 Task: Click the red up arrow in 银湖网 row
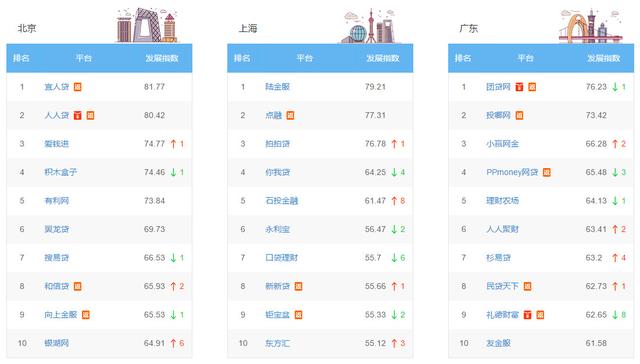click(x=173, y=344)
